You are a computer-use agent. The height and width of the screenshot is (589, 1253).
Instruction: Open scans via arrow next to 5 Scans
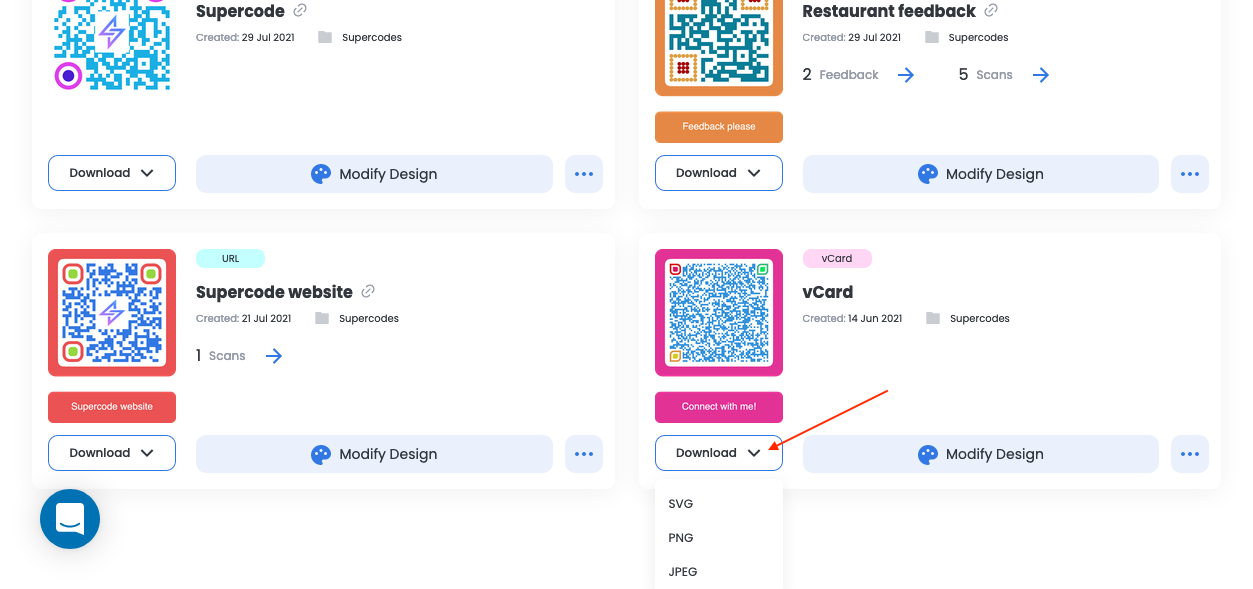[1041, 74]
